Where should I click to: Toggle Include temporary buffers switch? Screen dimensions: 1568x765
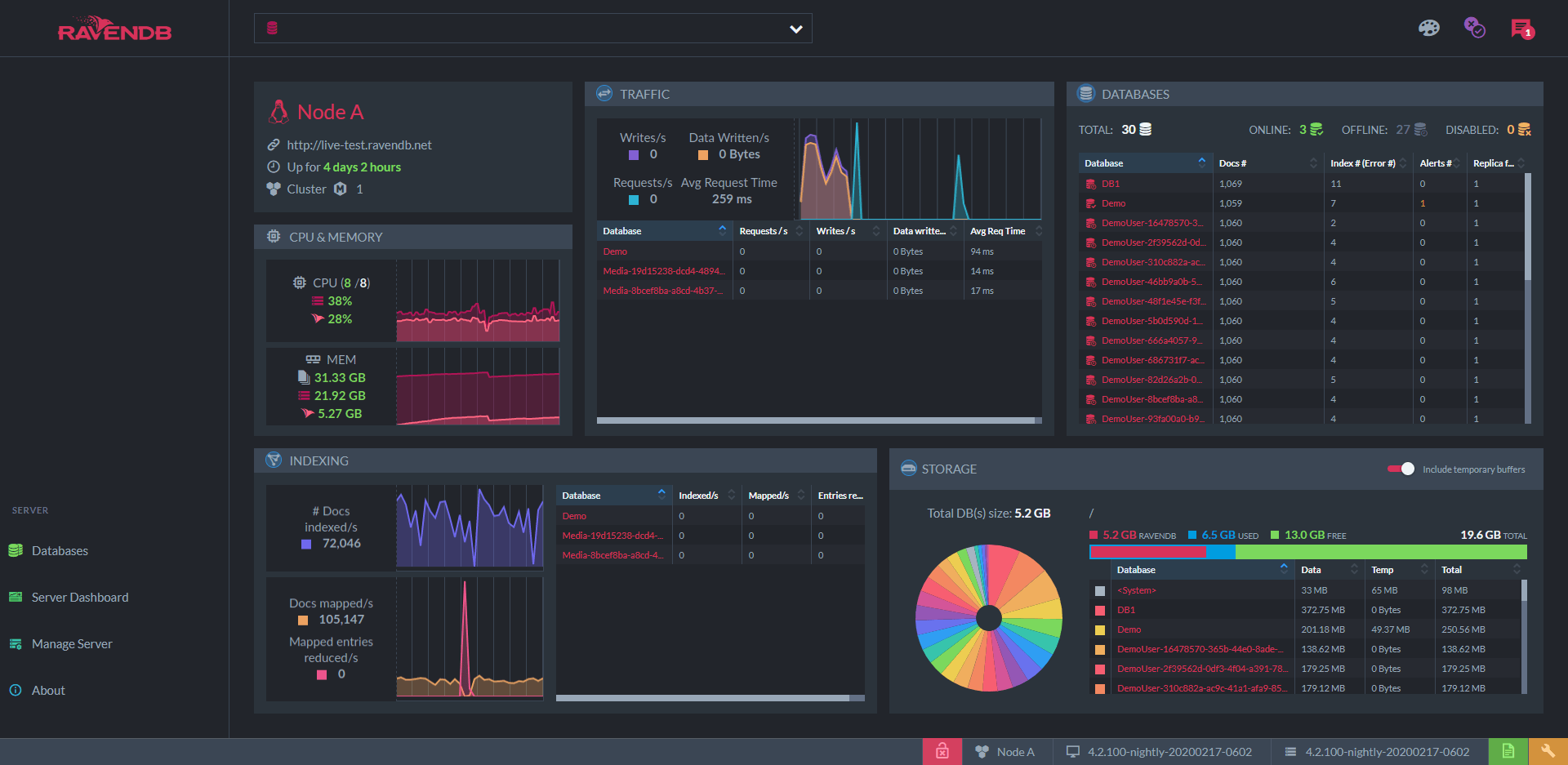pyautogui.click(x=1401, y=469)
